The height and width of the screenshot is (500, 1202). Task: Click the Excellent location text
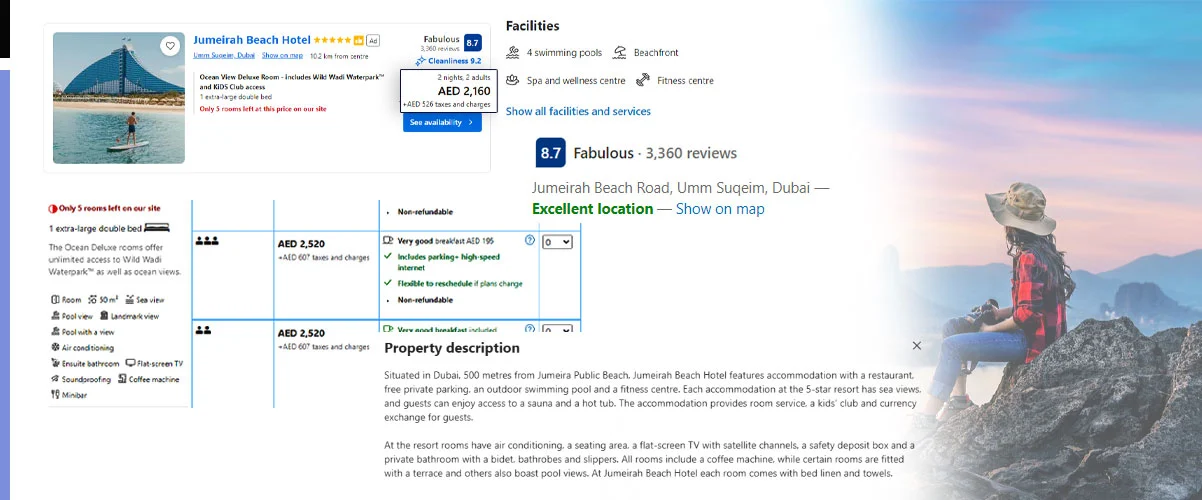tap(592, 209)
